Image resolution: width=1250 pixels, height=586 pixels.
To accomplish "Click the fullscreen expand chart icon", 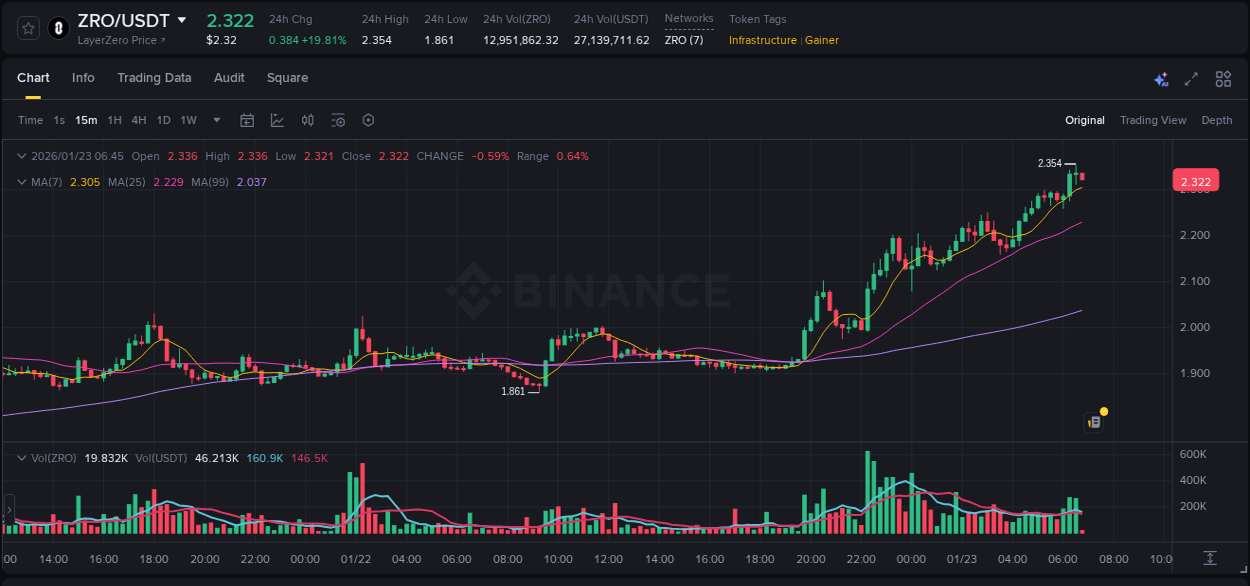I will click(x=1190, y=78).
